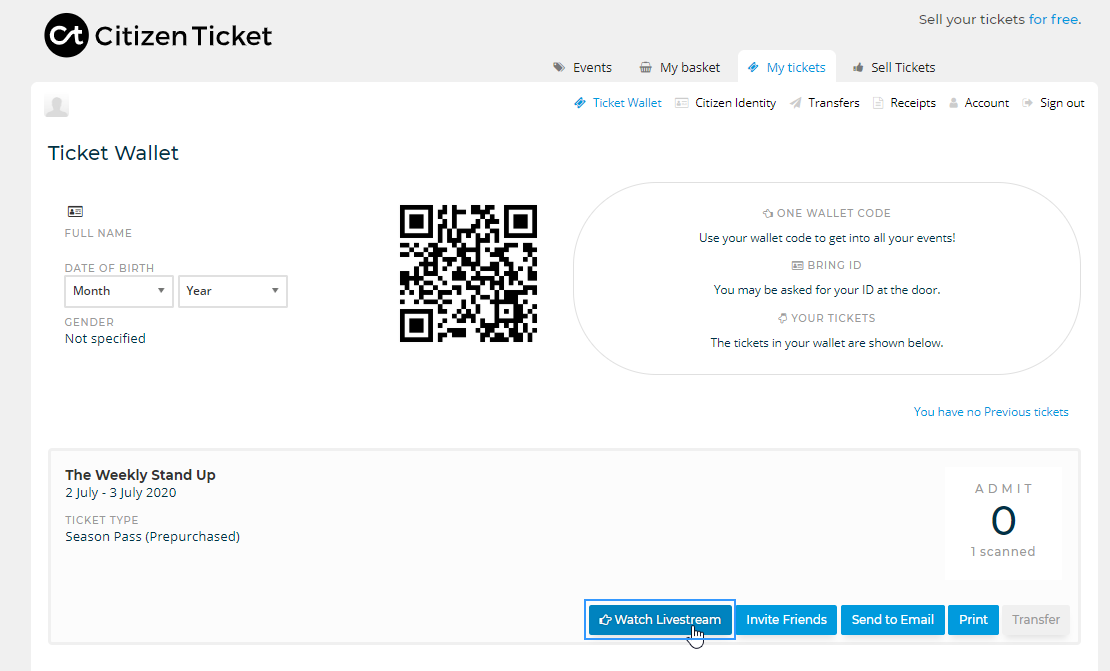Click the ADMIT count box

tap(1003, 522)
